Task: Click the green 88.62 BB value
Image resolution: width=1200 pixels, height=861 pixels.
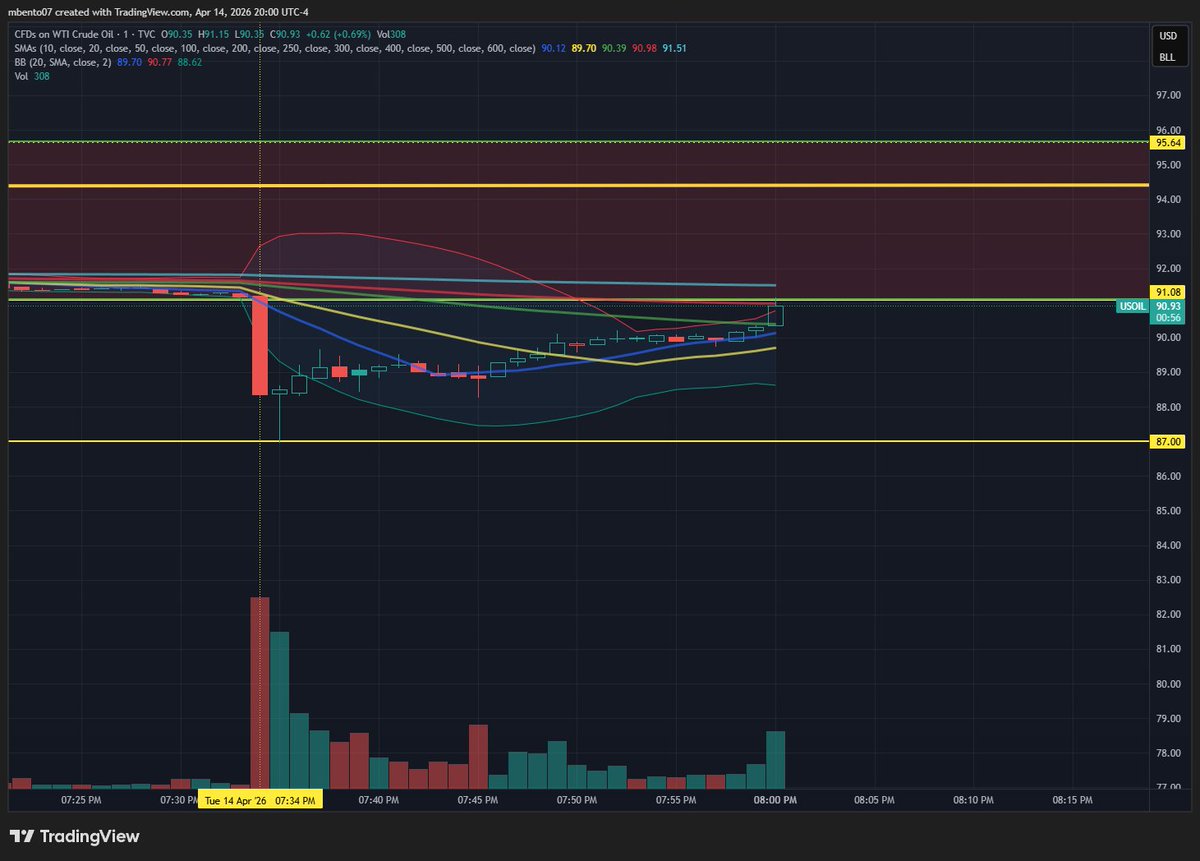Action: 189,62
